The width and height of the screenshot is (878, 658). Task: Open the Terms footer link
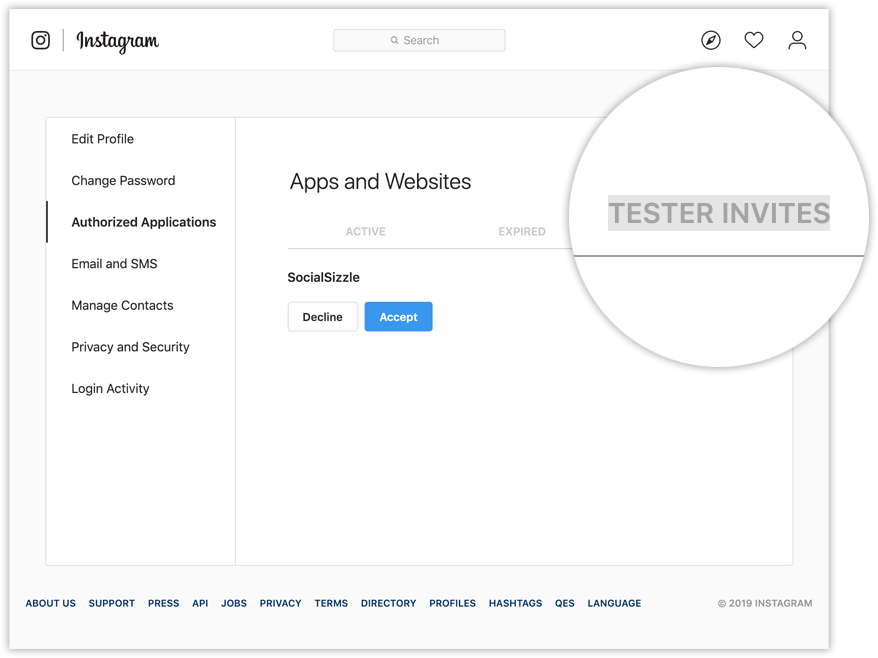click(x=331, y=603)
